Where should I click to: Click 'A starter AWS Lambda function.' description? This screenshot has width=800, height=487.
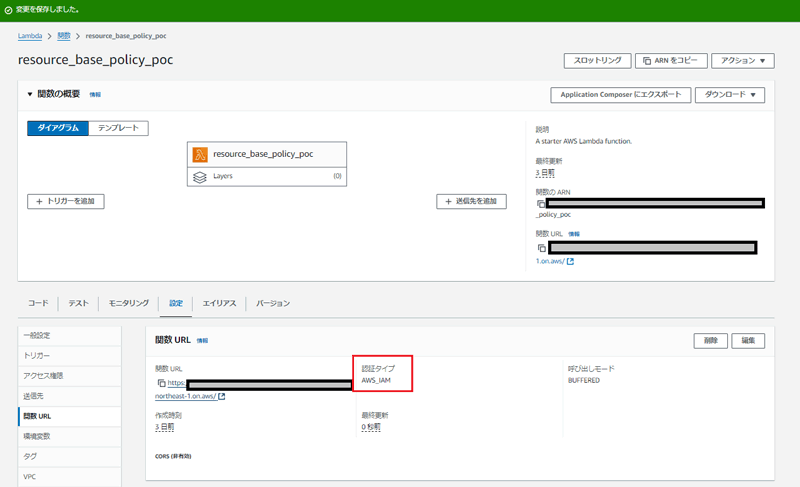coord(584,142)
